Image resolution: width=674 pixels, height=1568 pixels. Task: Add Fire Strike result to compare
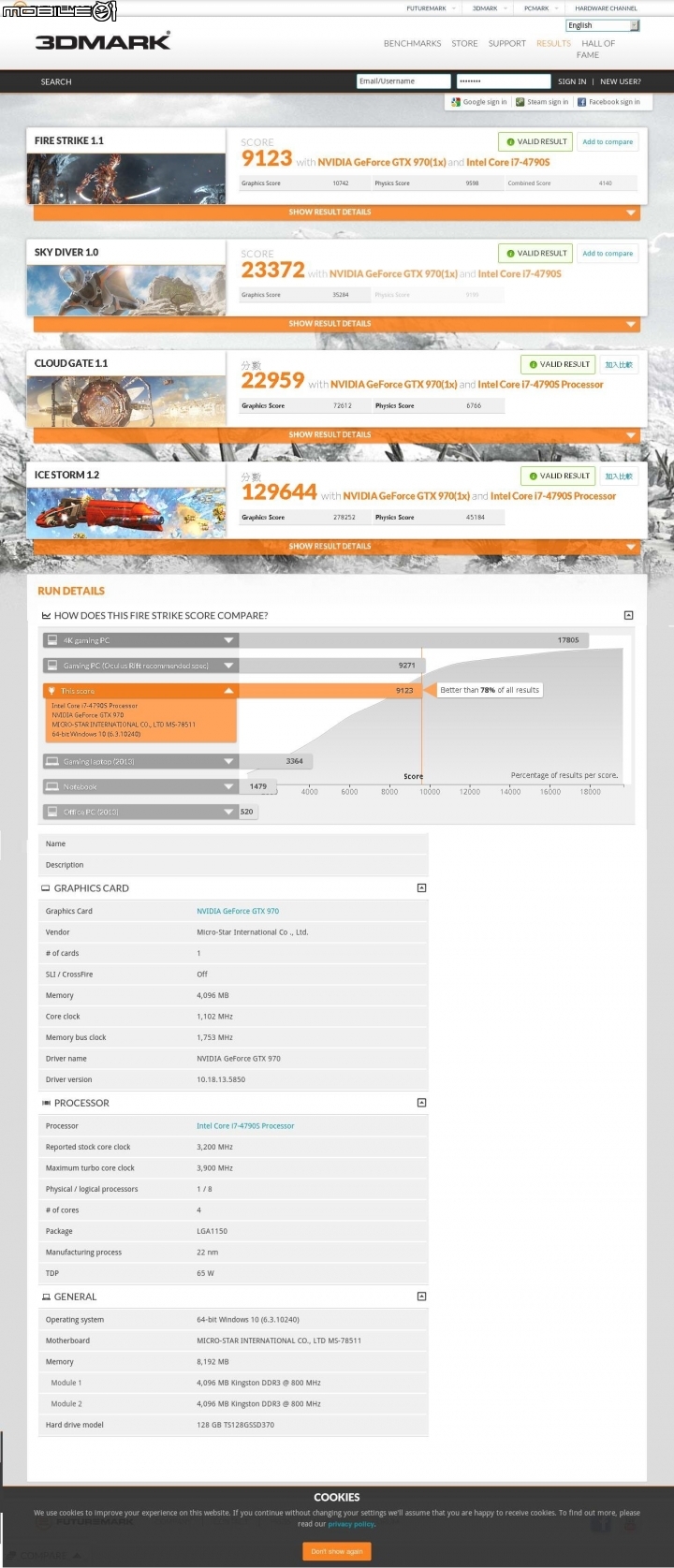pos(608,141)
